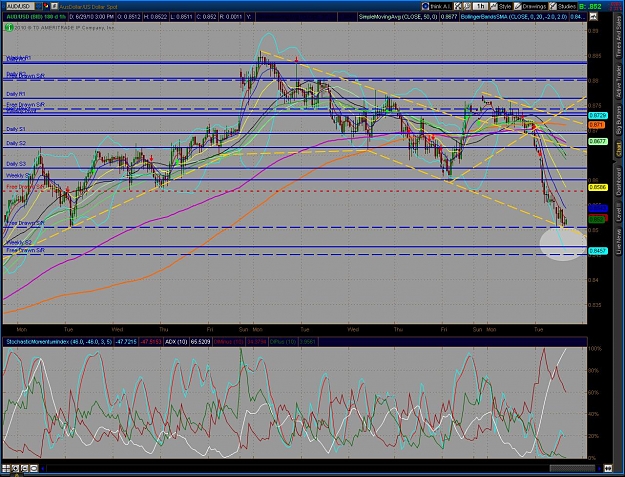The width and height of the screenshot is (625, 477).
Task: Switch to the Active Trader tab
Action: click(619, 82)
